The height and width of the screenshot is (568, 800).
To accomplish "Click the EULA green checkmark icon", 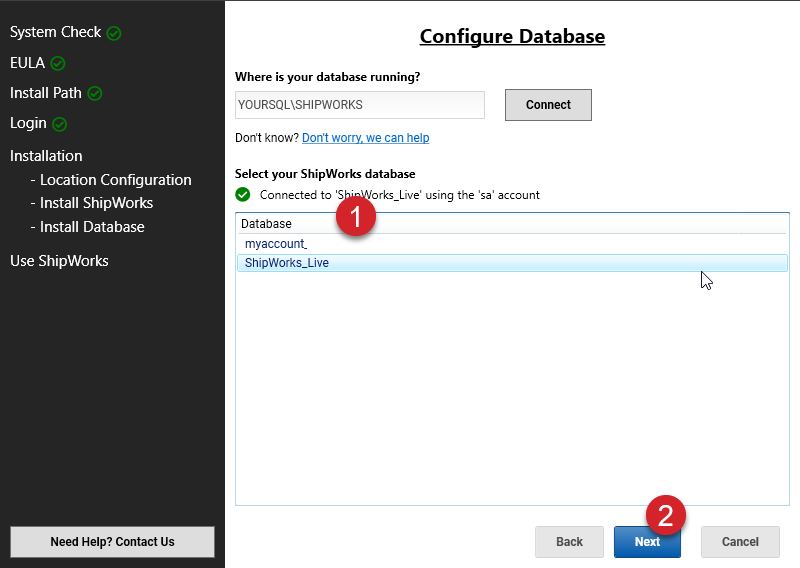I will 58,63.
